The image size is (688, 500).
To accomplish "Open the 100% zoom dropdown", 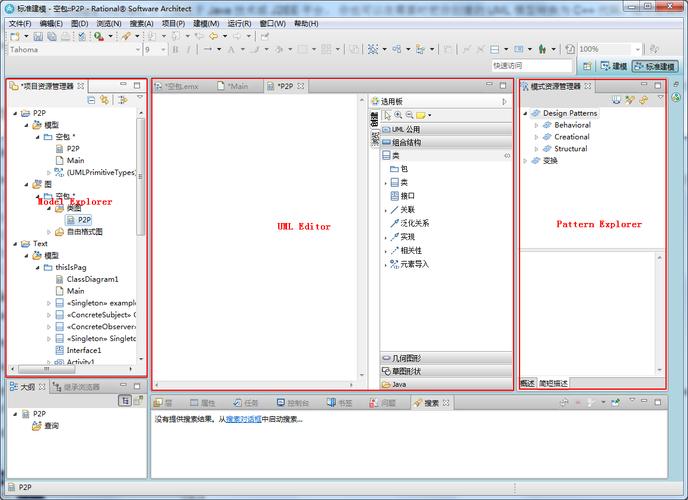I will pyautogui.click(x=638, y=49).
